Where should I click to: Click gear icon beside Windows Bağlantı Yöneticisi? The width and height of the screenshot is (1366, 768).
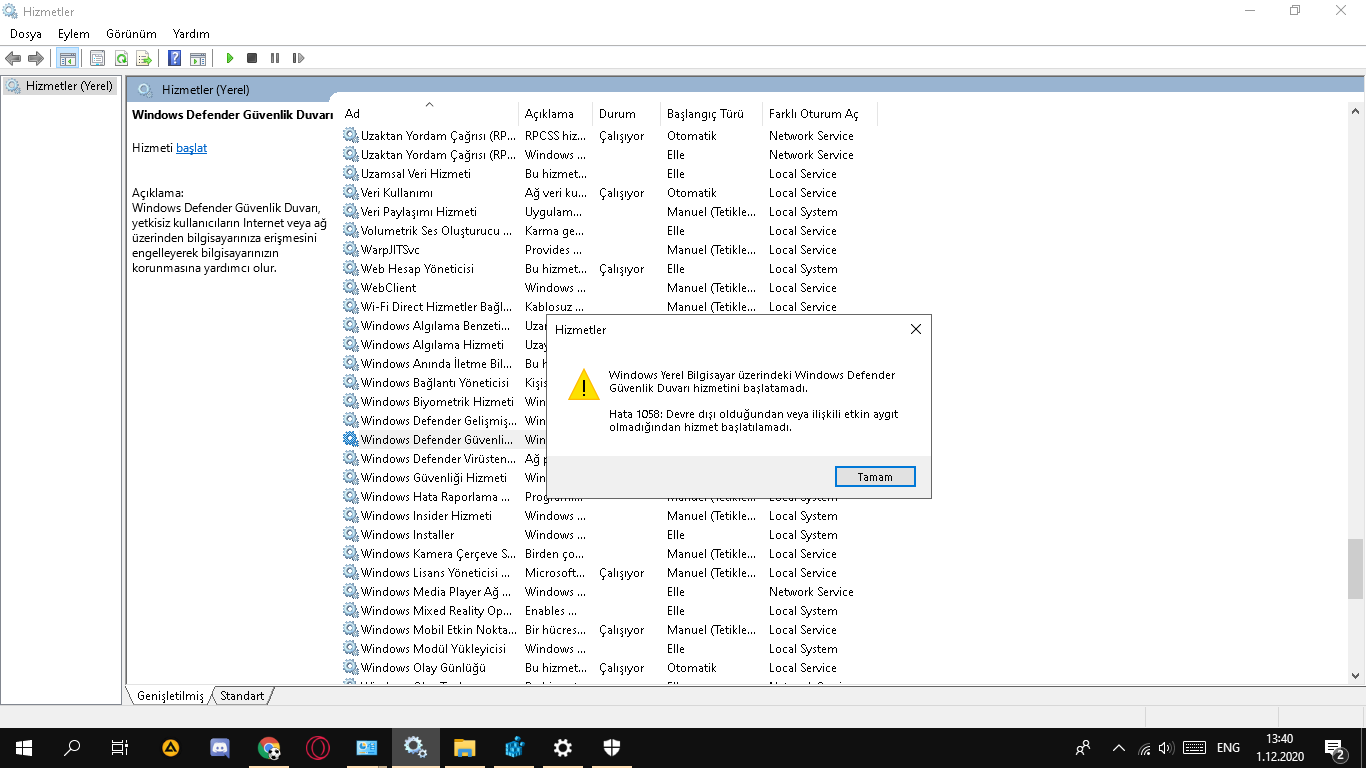click(350, 382)
